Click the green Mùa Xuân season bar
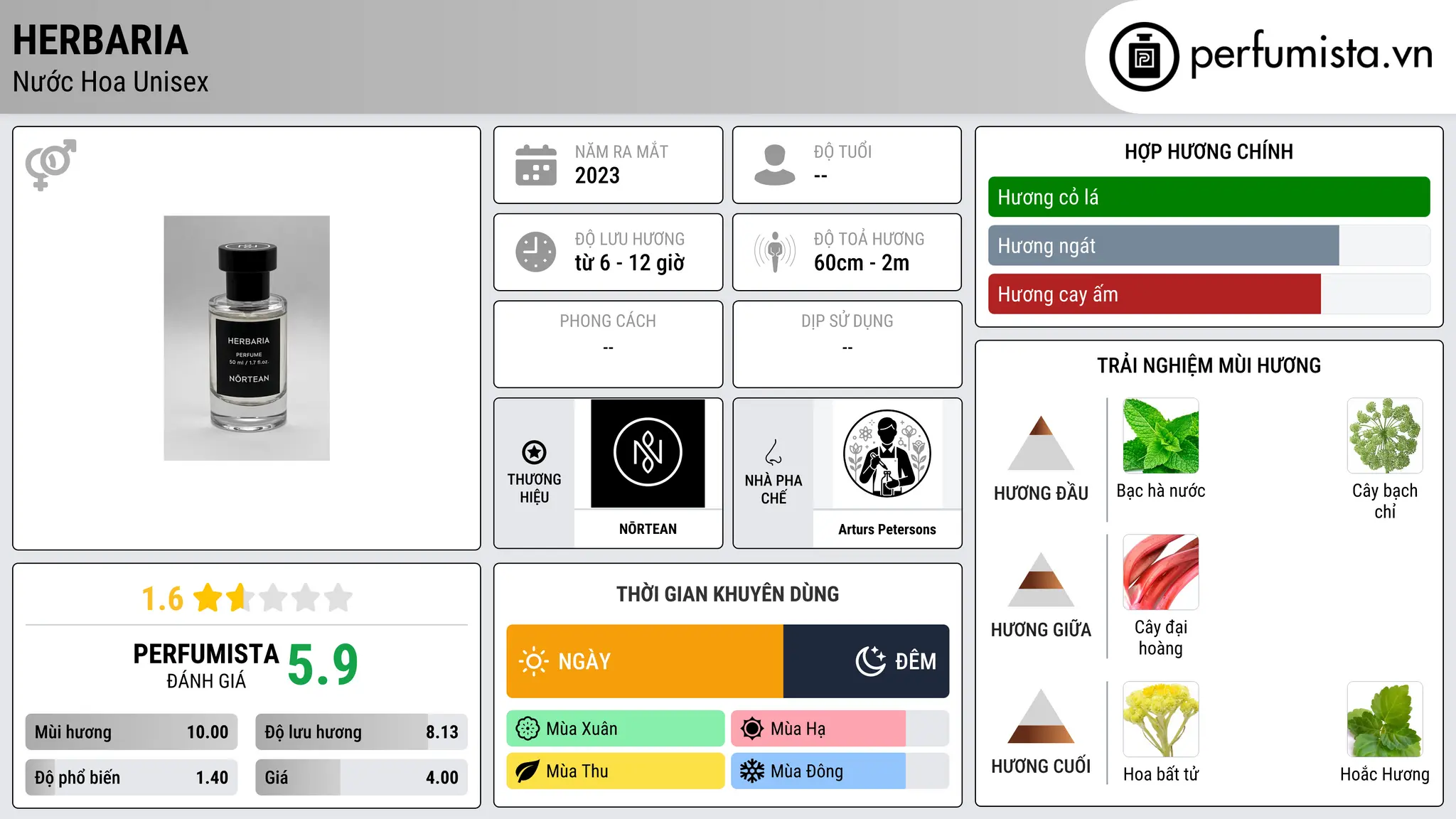 point(616,729)
